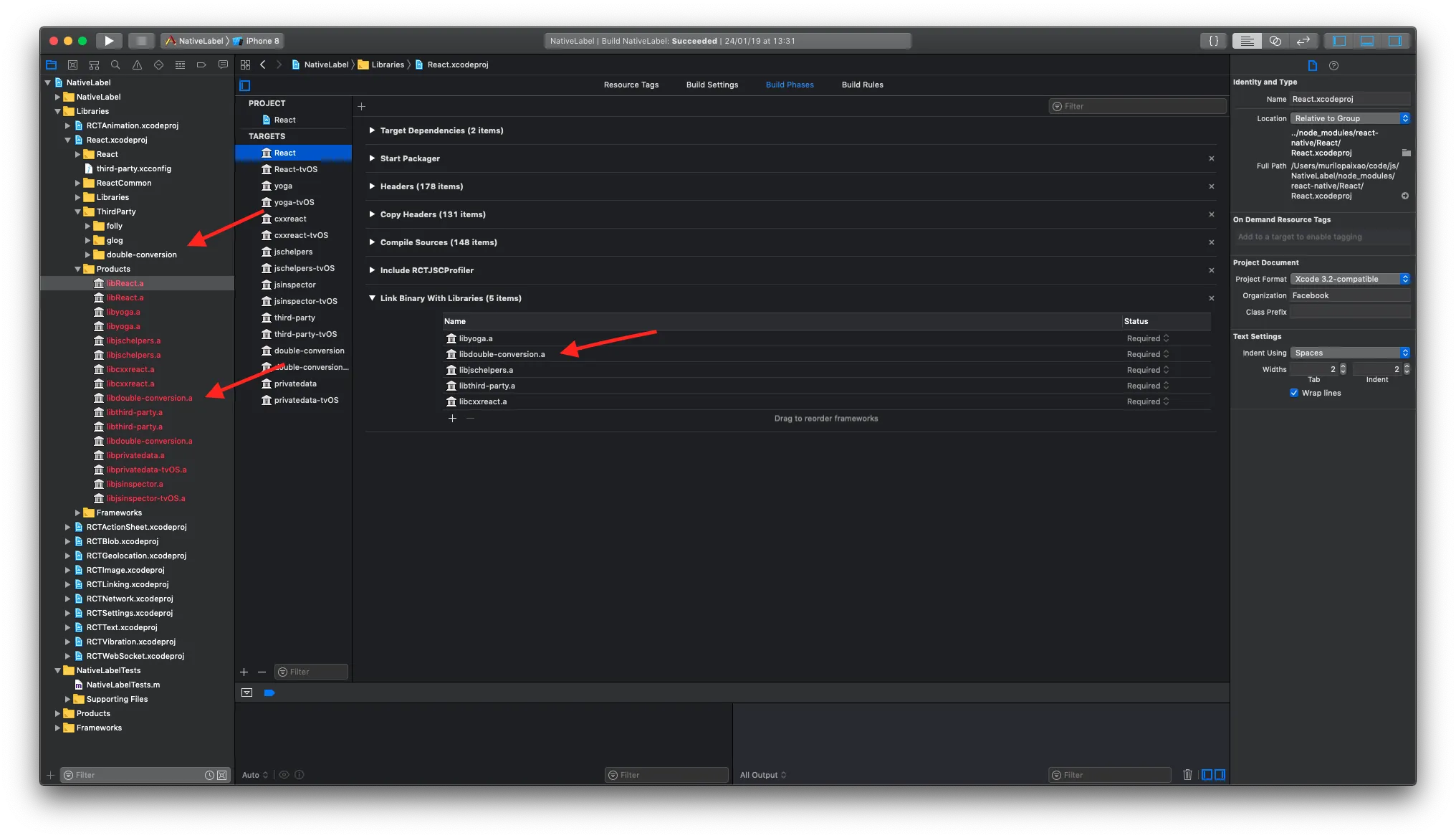Clear console with trash icon
This screenshot has width=1456, height=838.
pos(1187,775)
